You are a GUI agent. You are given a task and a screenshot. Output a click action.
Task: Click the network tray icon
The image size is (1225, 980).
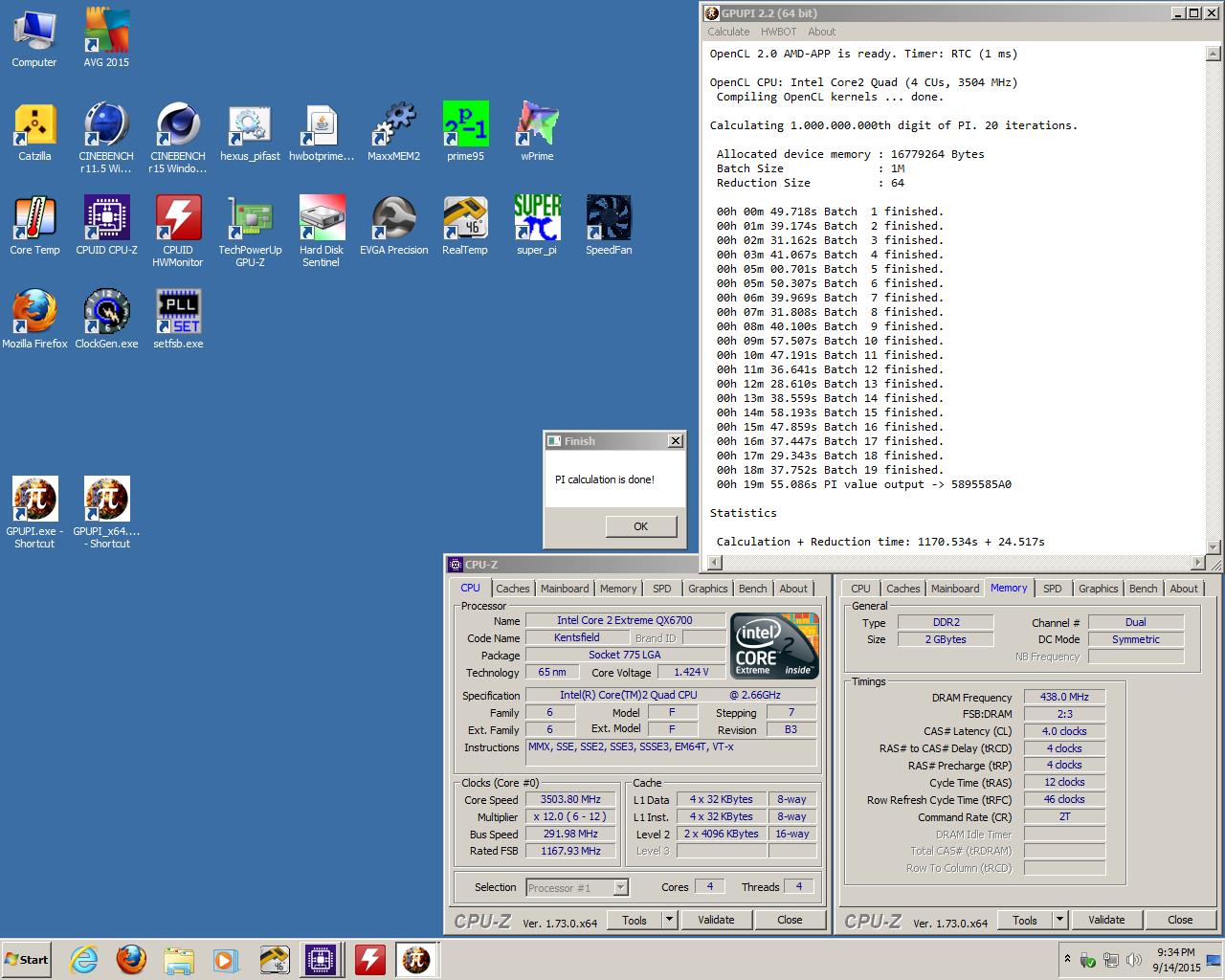point(1111,960)
